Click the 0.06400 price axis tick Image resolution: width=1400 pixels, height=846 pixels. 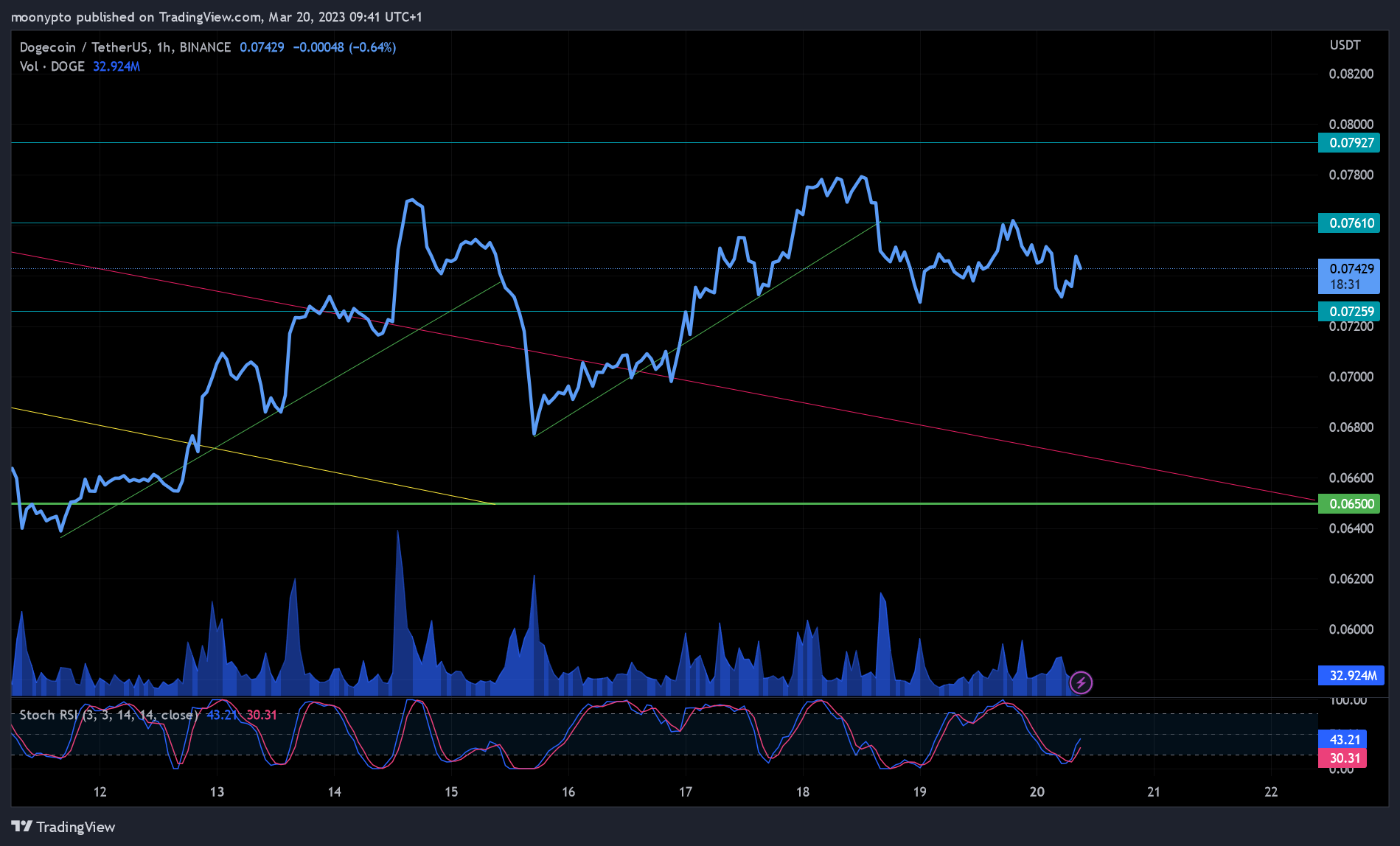click(x=1351, y=528)
